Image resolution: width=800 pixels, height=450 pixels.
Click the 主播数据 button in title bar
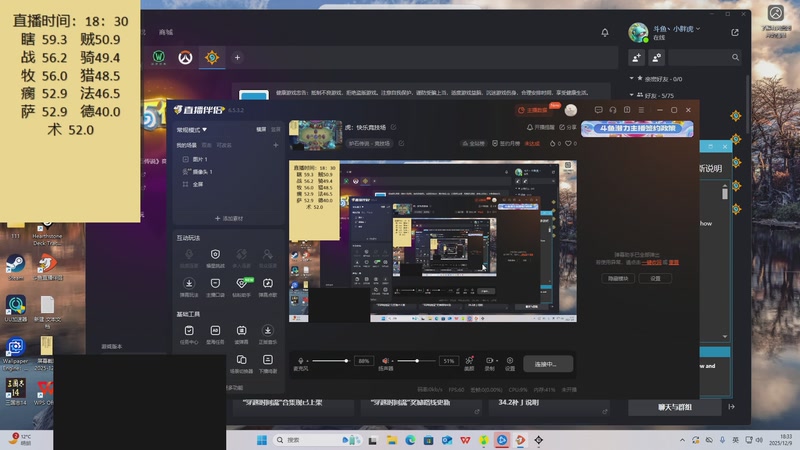(x=533, y=110)
